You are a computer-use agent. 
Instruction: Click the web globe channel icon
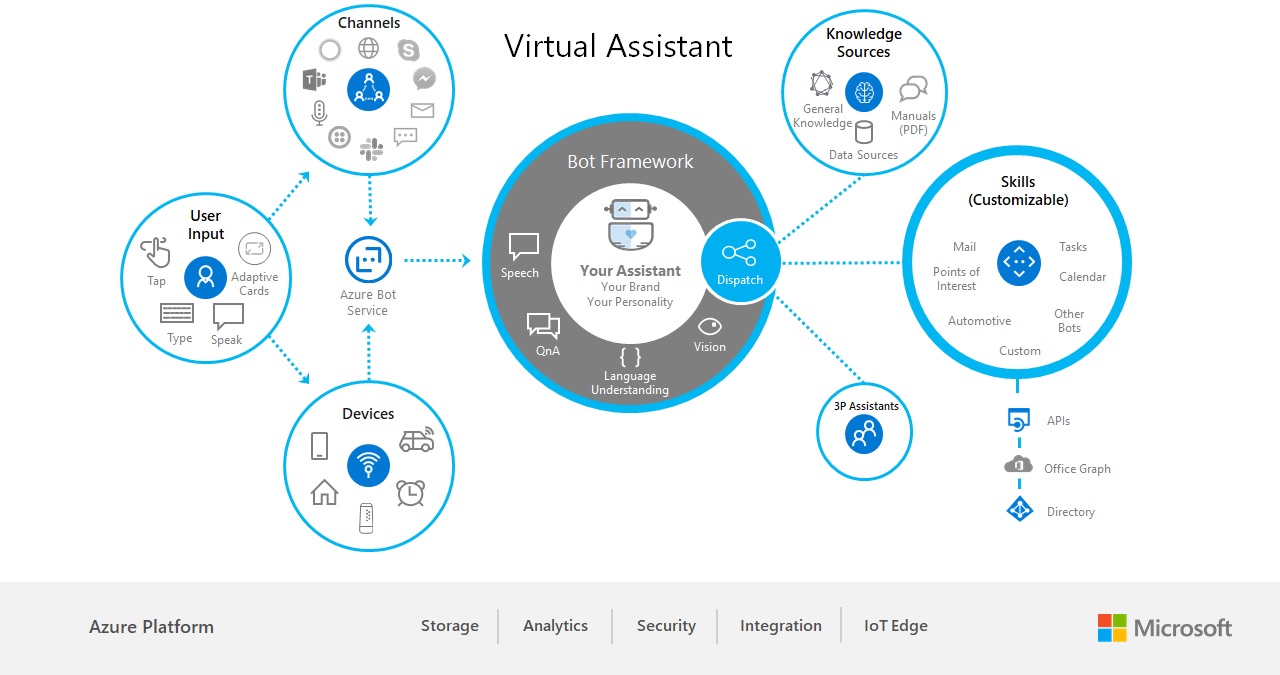coord(369,48)
